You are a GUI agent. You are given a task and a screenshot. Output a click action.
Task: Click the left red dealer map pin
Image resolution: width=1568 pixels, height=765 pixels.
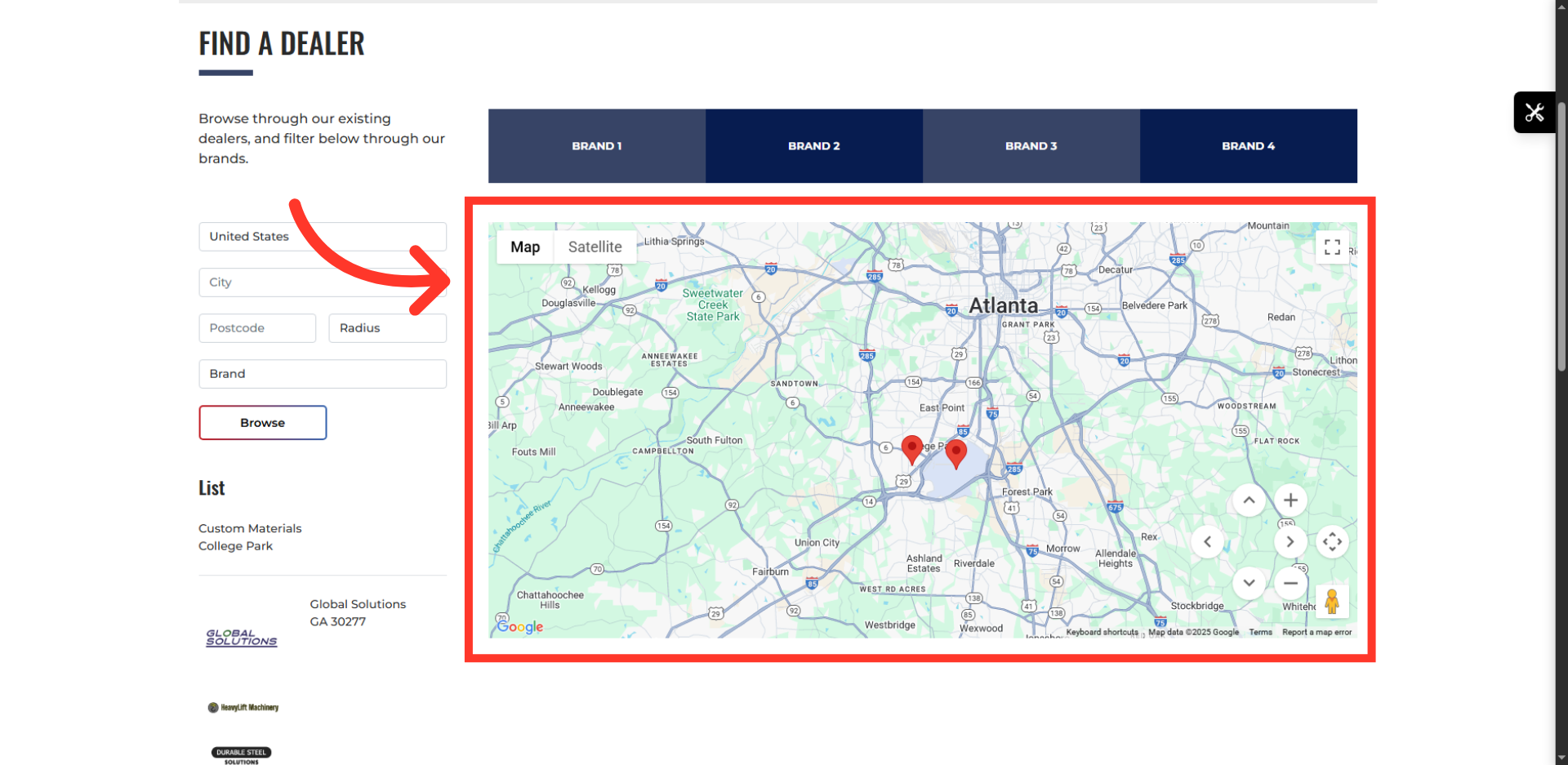point(911,448)
